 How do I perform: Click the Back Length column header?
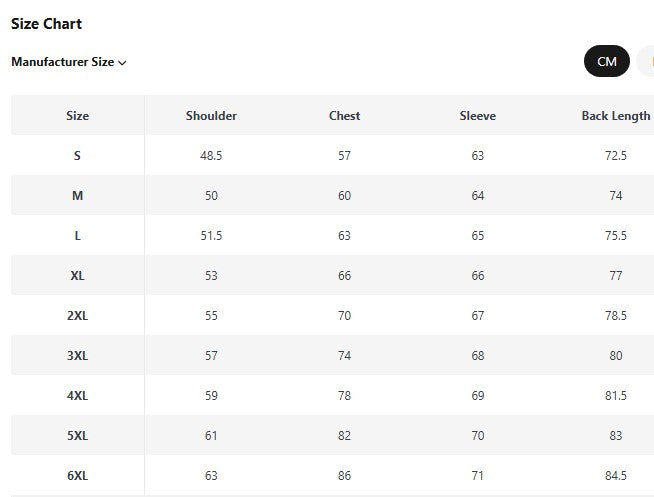tap(616, 116)
